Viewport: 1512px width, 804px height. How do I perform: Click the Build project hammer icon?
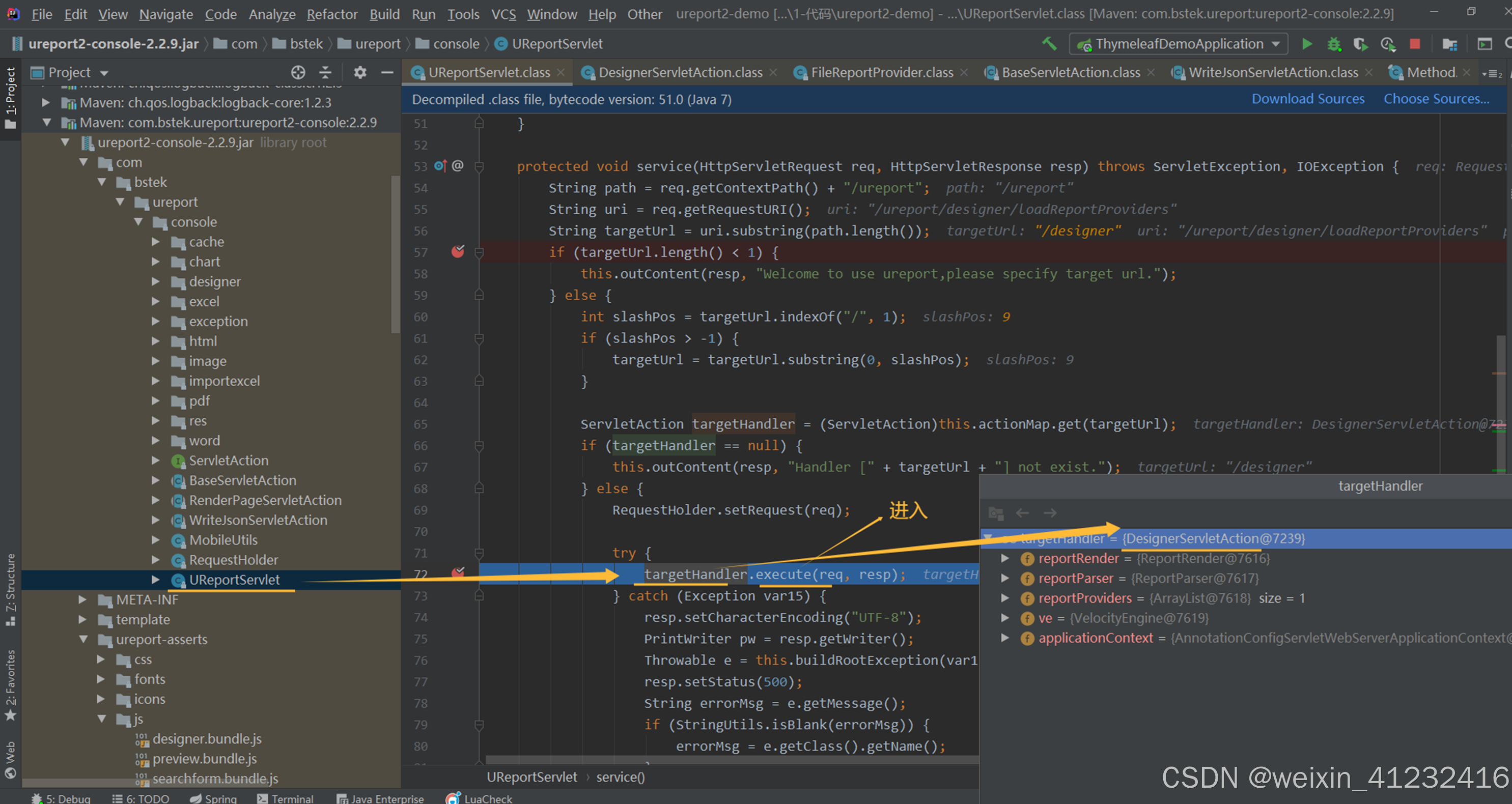click(1049, 44)
